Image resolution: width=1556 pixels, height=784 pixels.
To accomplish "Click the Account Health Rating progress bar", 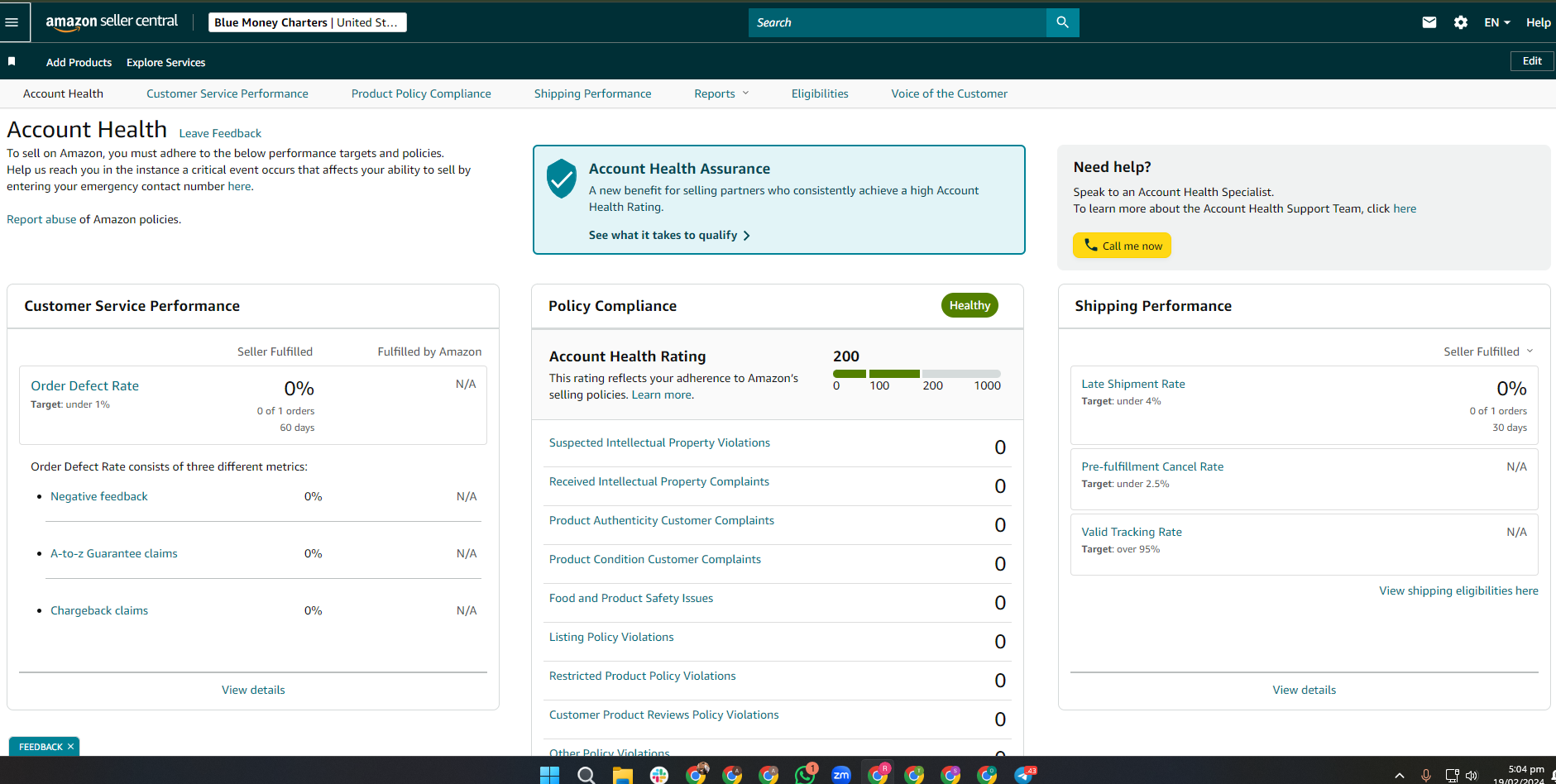I will 917,374.
